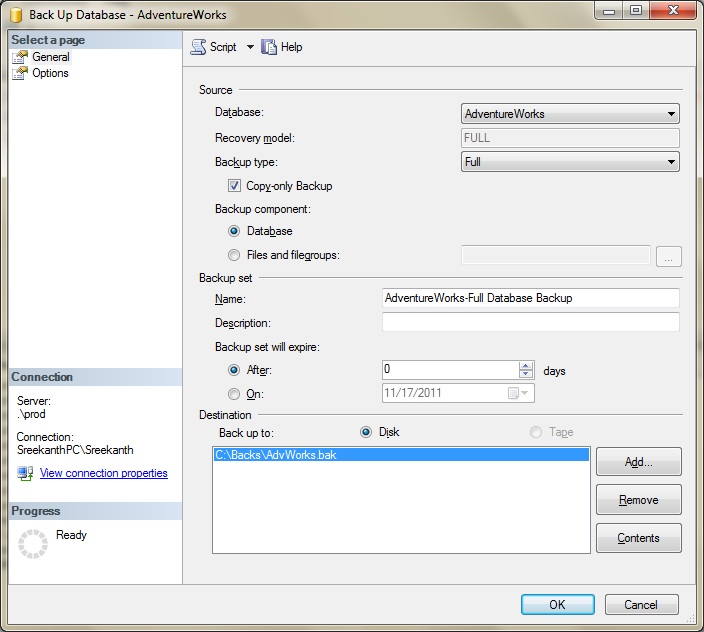Click the Help icon in toolbar
The image size is (704, 632).
[x=268, y=47]
